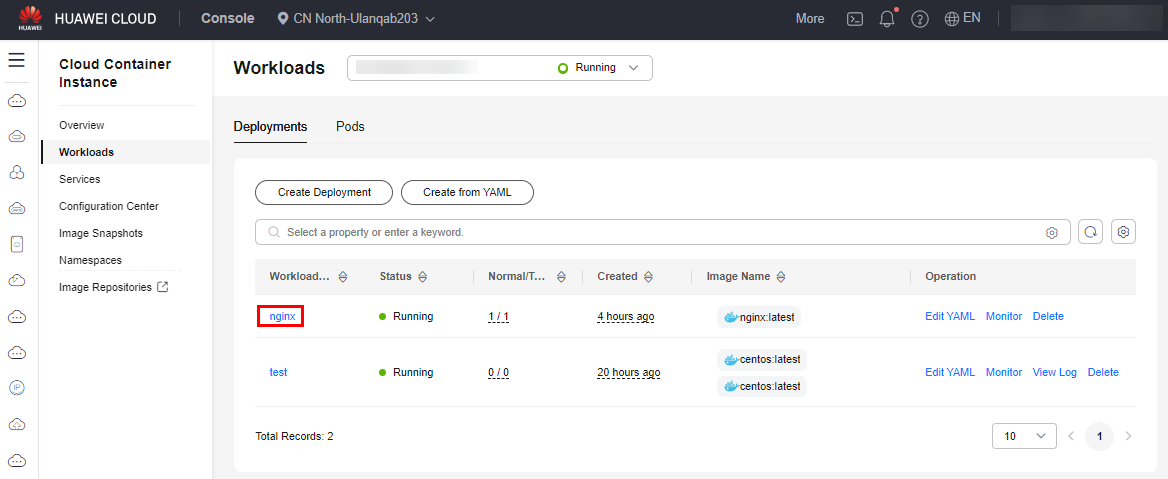Expand the page size 10 dropdown
Viewport: 1168px width, 479px height.
(1024, 437)
